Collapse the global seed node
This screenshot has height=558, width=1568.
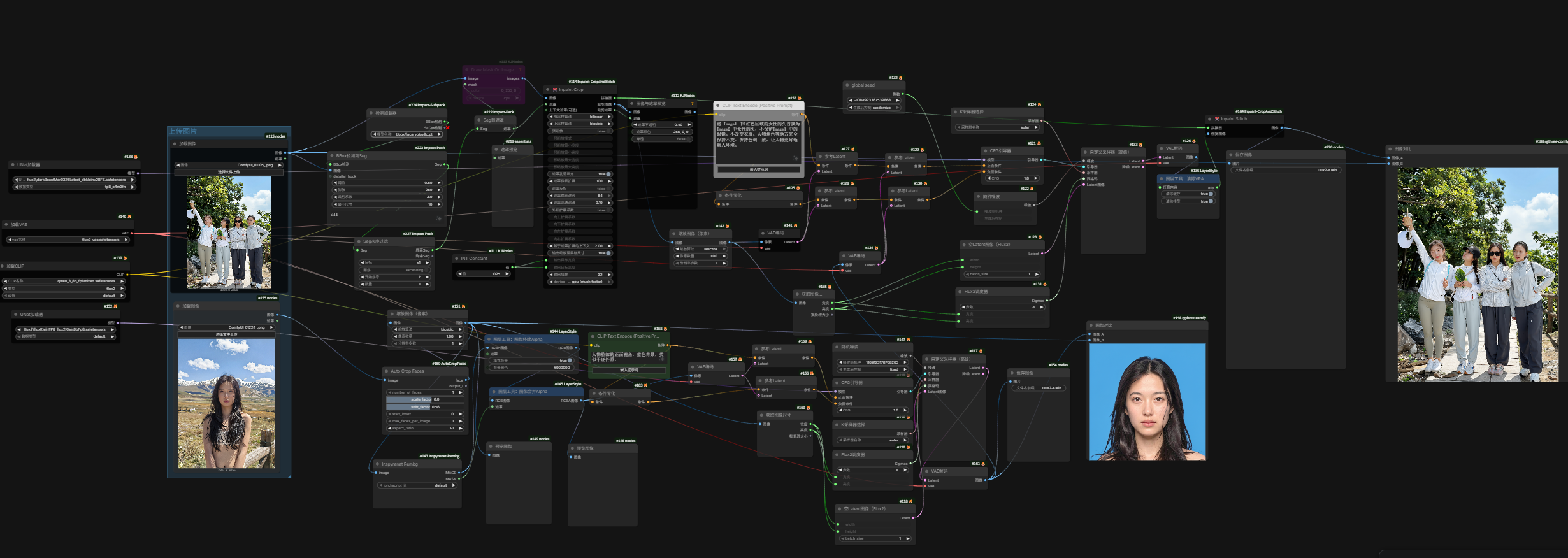pos(847,85)
